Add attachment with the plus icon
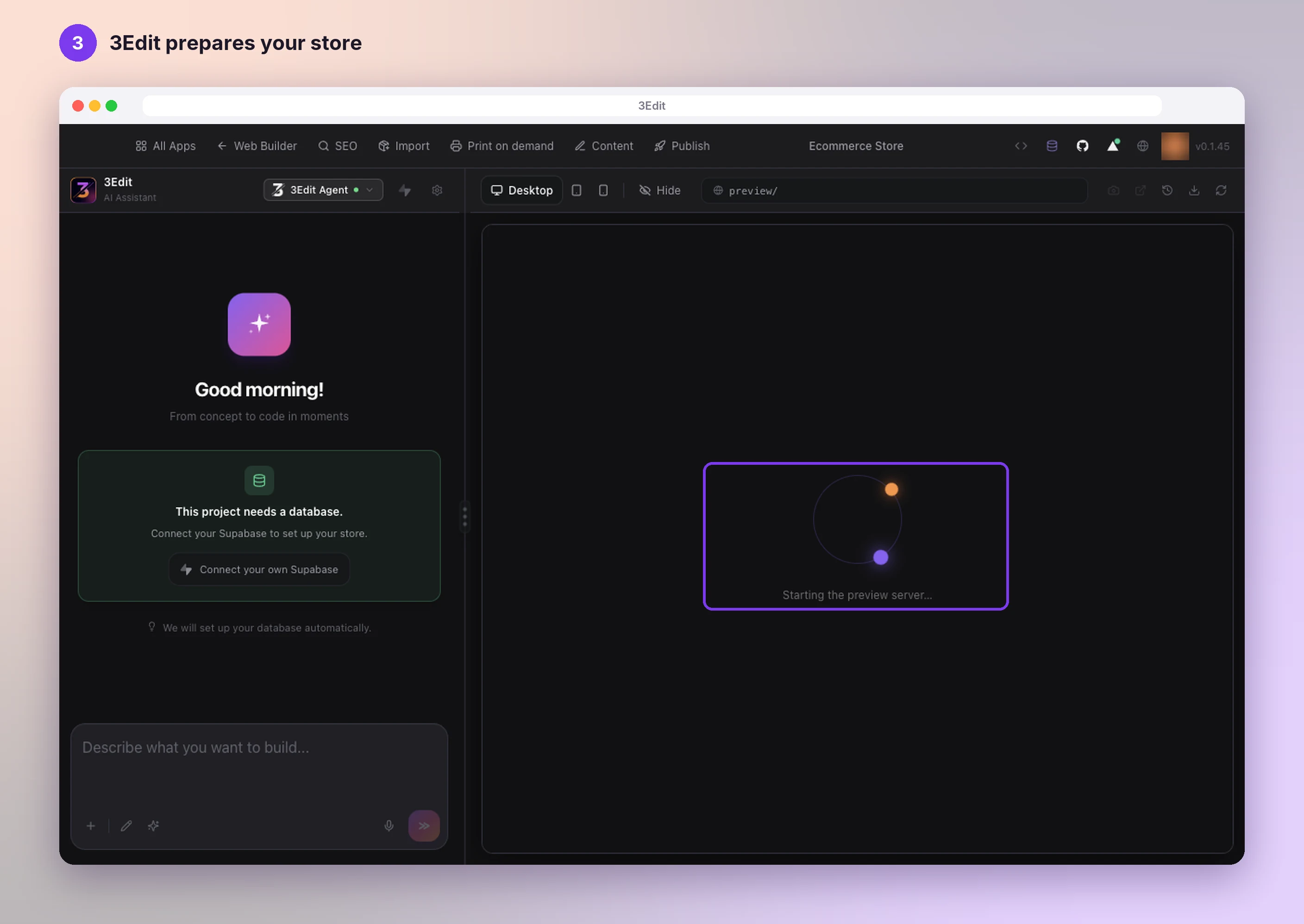This screenshot has width=1304, height=924. [90, 825]
